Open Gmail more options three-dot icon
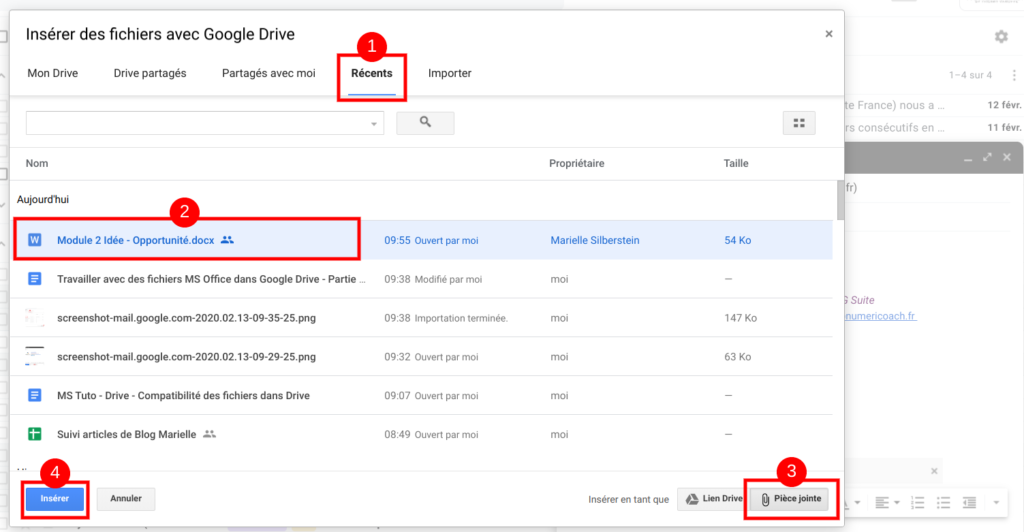Image resolution: width=1024 pixels, height=532 pixels. coord(1014,75)
